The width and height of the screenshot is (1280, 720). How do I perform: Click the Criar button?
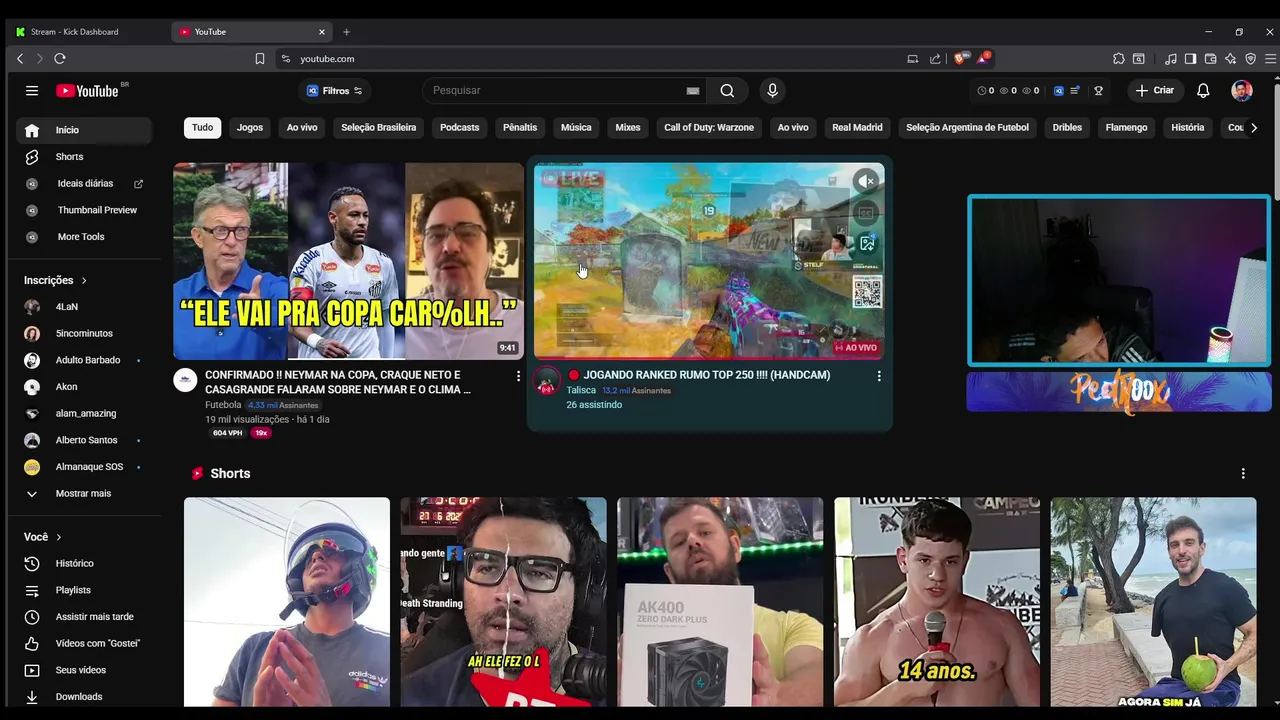1155,90
